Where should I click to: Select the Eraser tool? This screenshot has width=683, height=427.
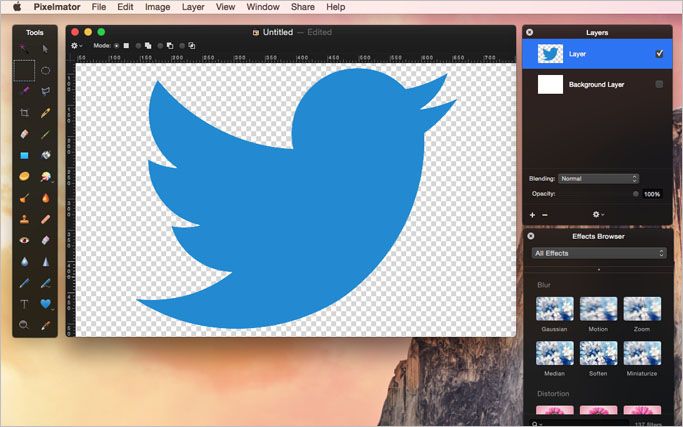click(24, 134)
